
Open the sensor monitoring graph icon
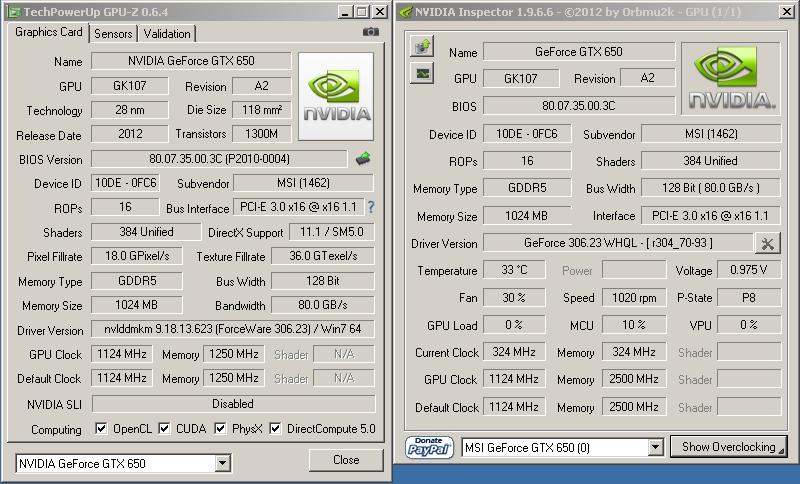pyautogui.click(x=422, y=73)
